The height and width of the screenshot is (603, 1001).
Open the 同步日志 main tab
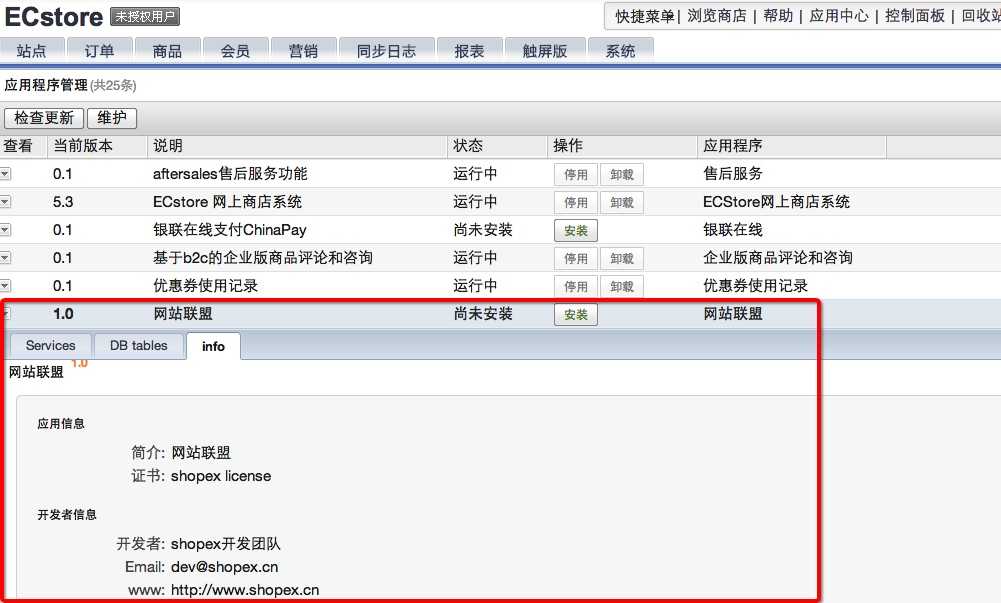tap(386, 51)
